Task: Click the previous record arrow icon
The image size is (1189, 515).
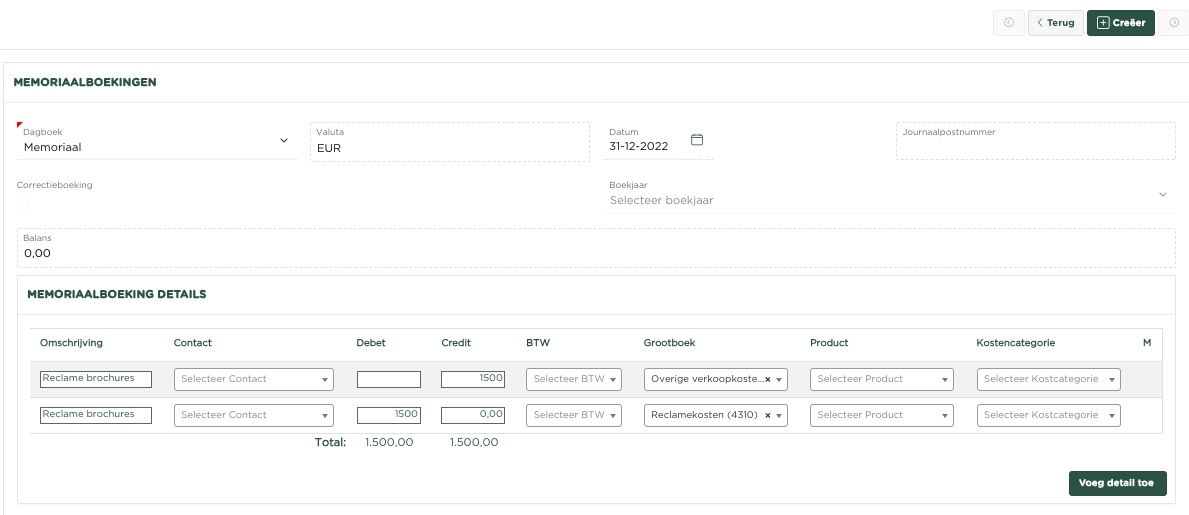Action: (x=1008, y=22)
